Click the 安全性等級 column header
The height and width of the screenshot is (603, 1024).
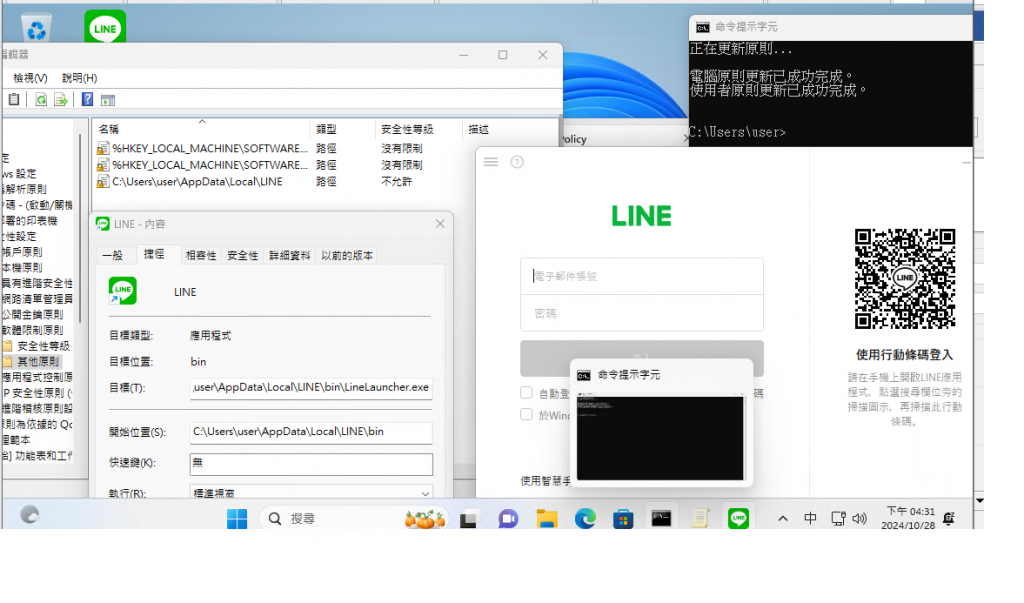click(x=419, y=129)
